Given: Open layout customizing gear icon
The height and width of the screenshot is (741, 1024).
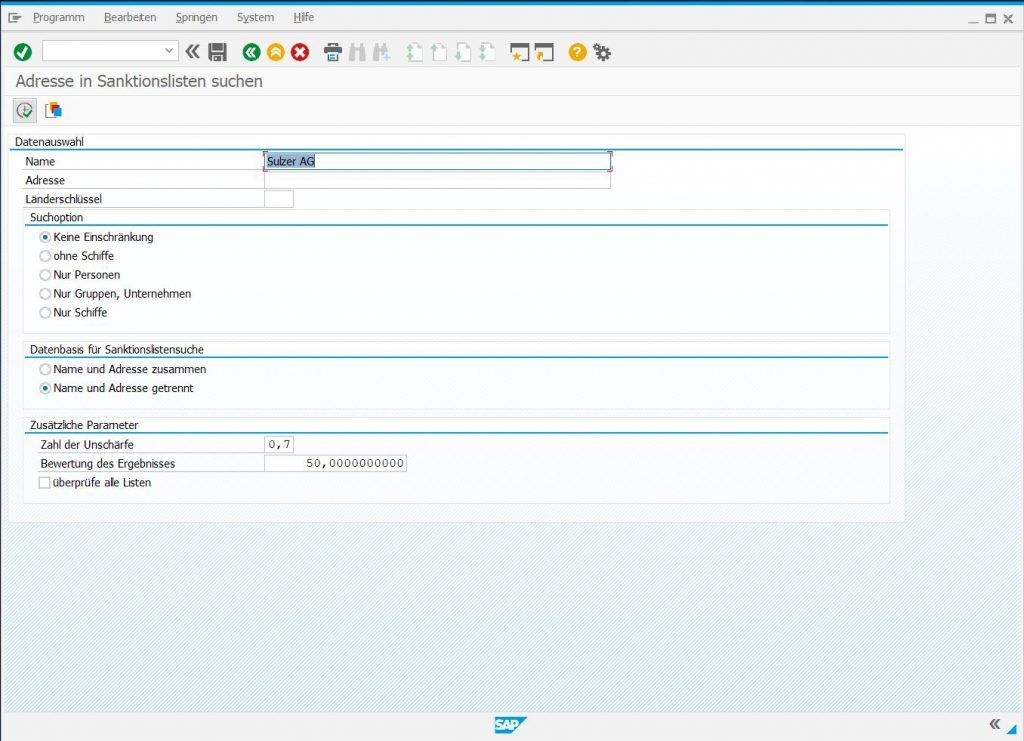Looking at the screenshot, I should pyautogui.click(x=602, y=52).
